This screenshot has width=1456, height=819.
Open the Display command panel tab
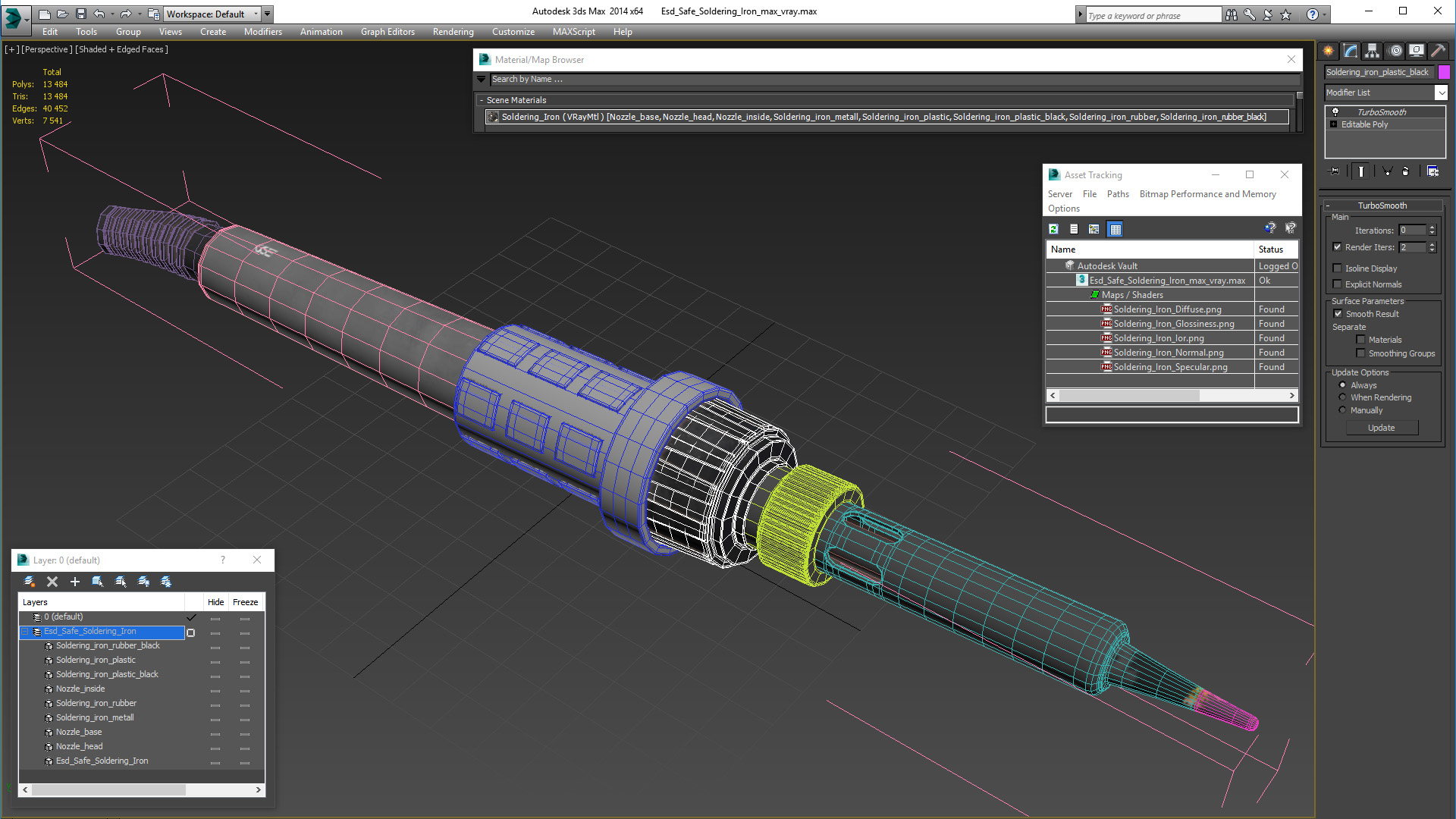pos(1417,51)
